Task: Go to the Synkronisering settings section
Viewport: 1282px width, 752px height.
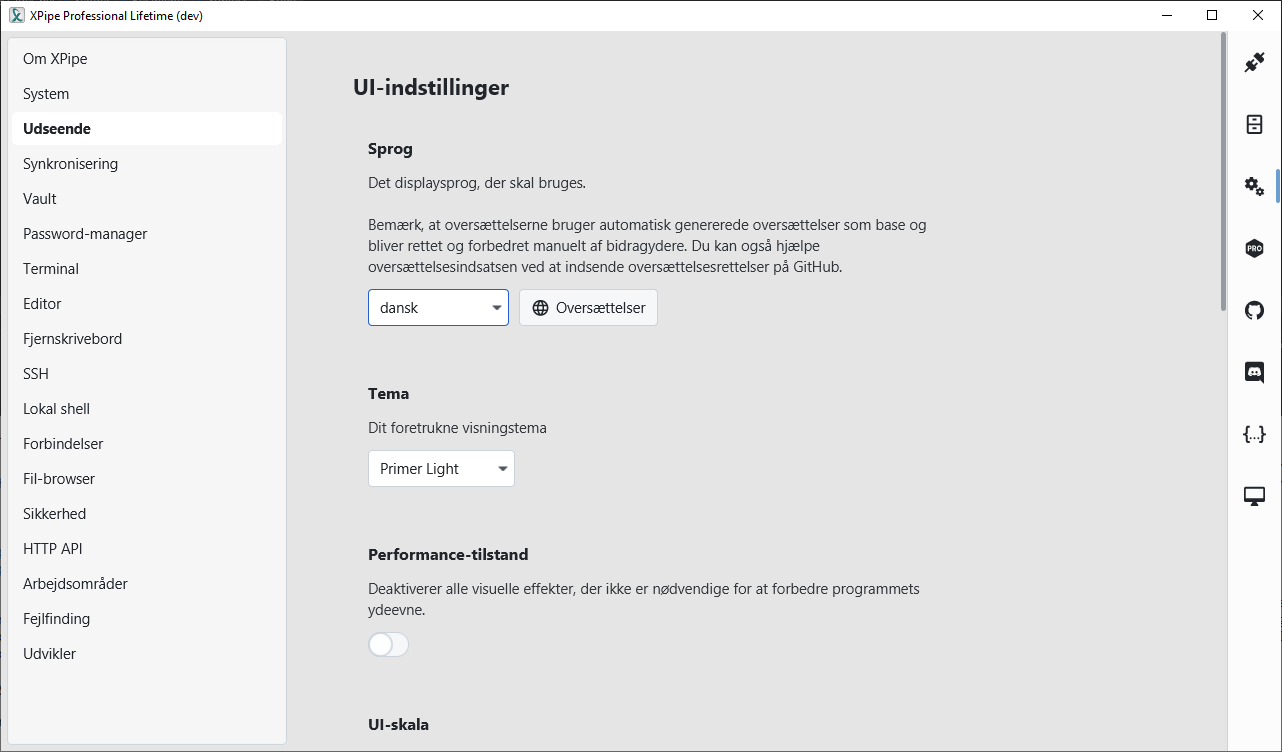Action: (70, 164)
